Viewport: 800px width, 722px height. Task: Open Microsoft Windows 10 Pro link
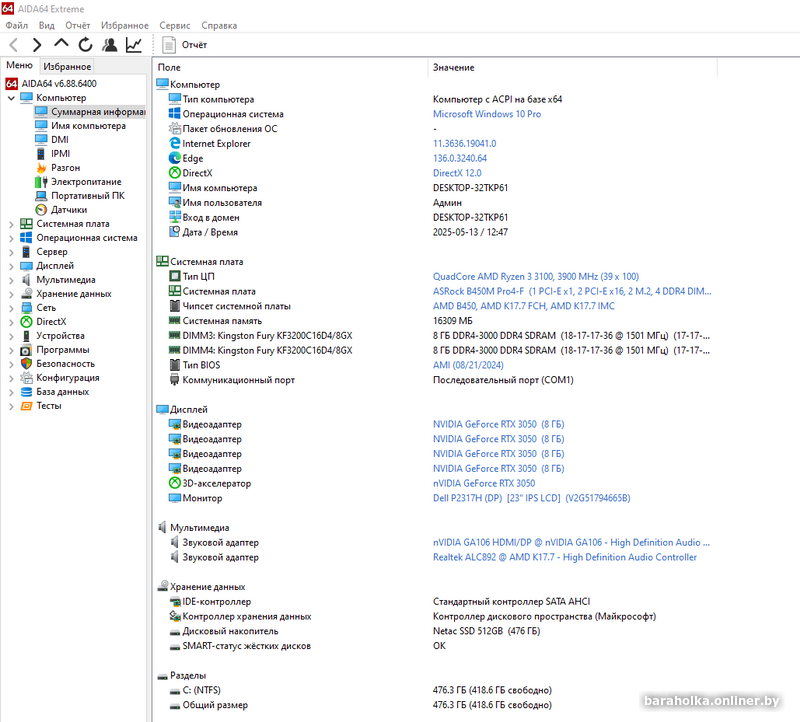[x=487, y=114]
